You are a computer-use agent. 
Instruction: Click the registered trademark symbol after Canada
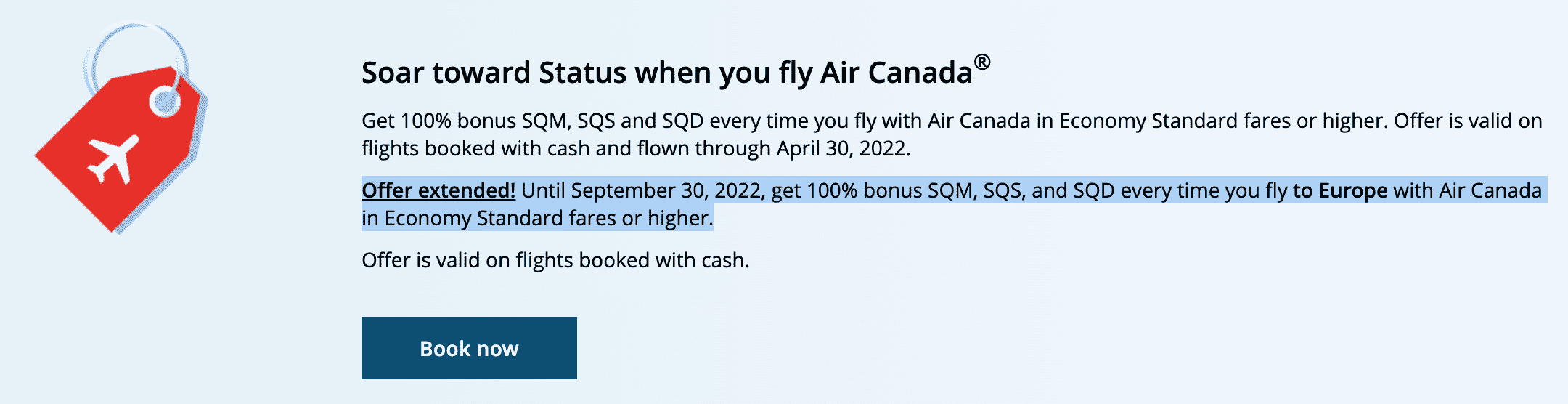pyautogui.click(x=981, y=62)
